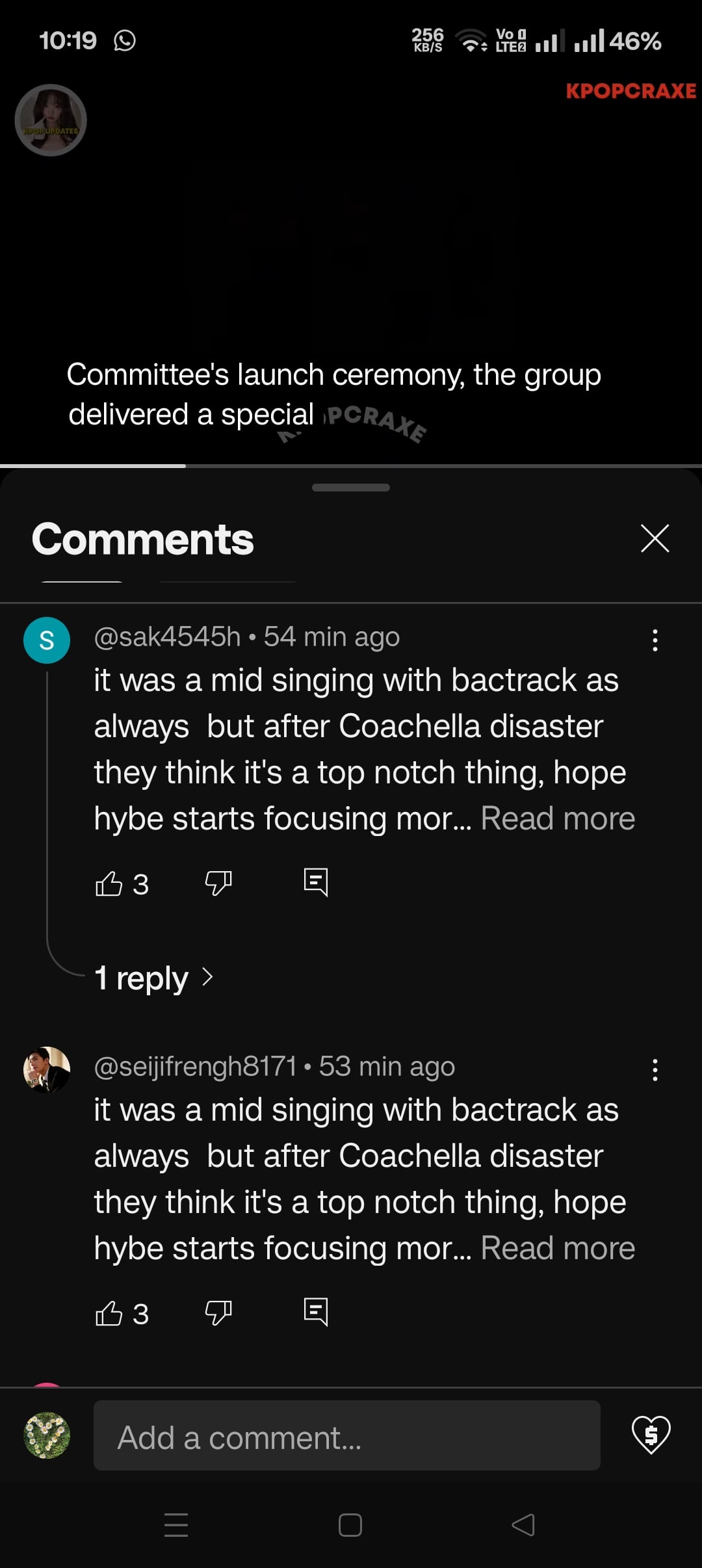
Task: Like the comment by @seijifrengh8171
Action: click(x=109, y=1313)
